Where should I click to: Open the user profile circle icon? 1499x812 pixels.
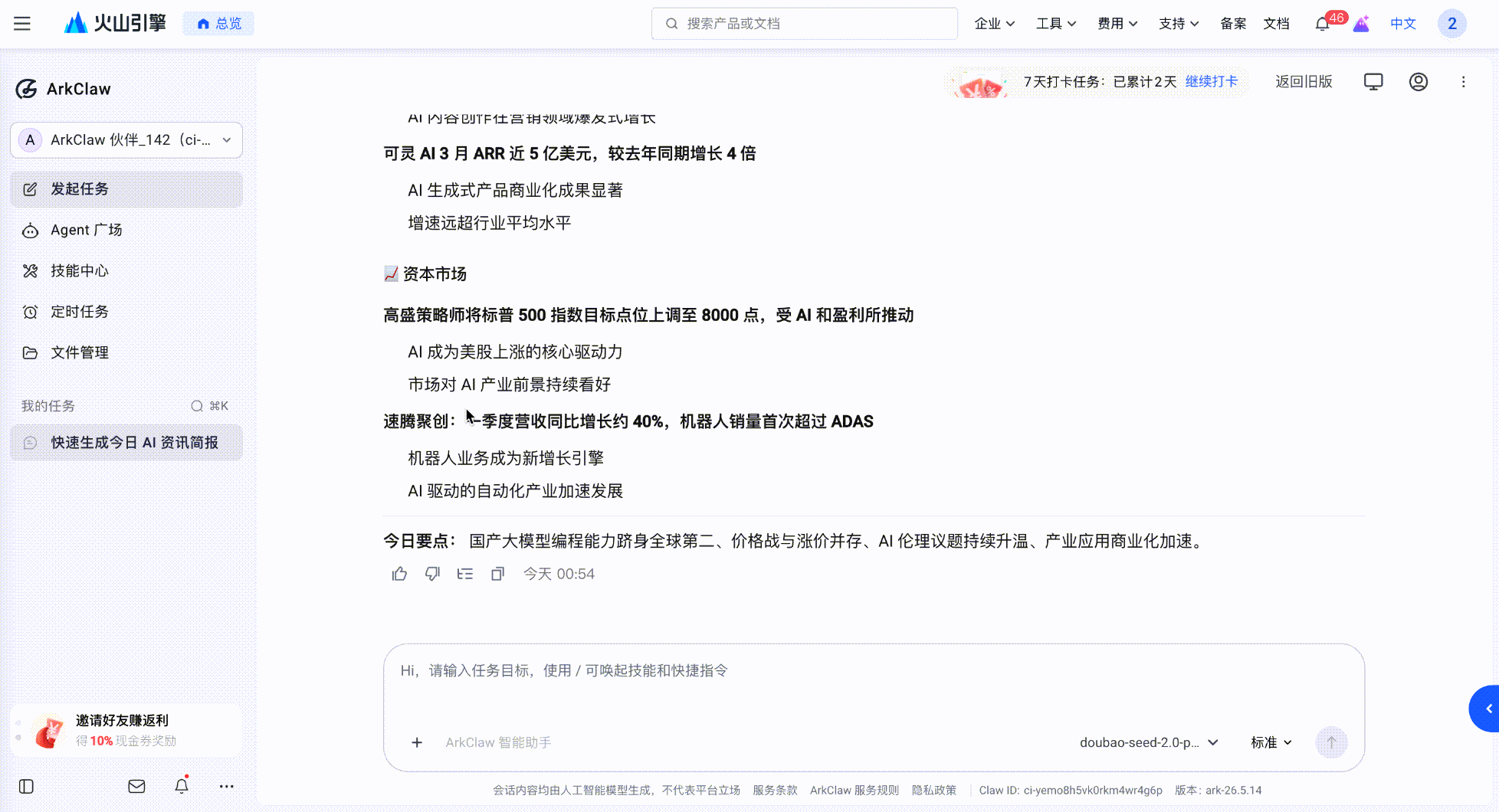[x=1419, y=82]
